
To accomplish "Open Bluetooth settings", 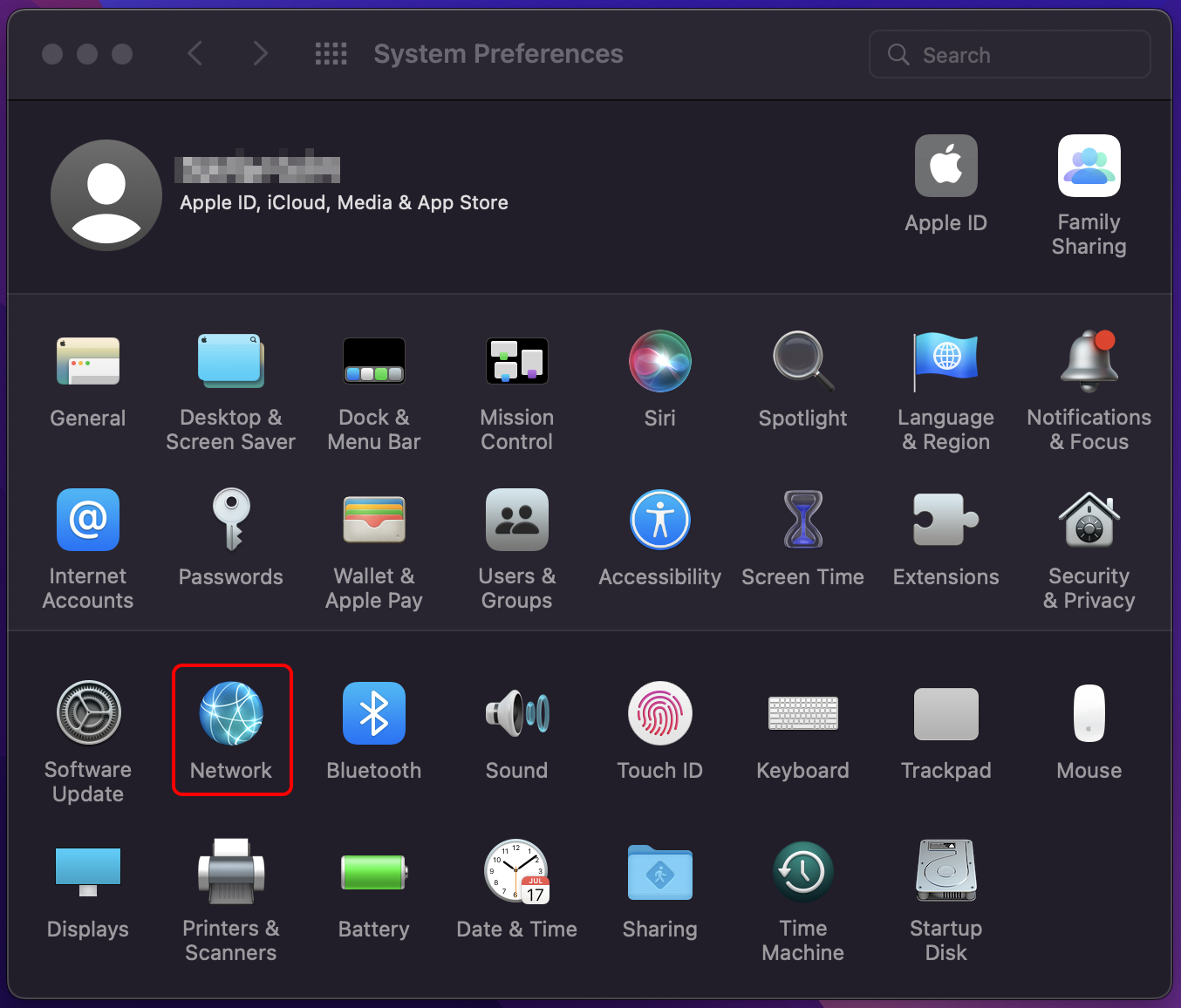I will click(373, 731).
